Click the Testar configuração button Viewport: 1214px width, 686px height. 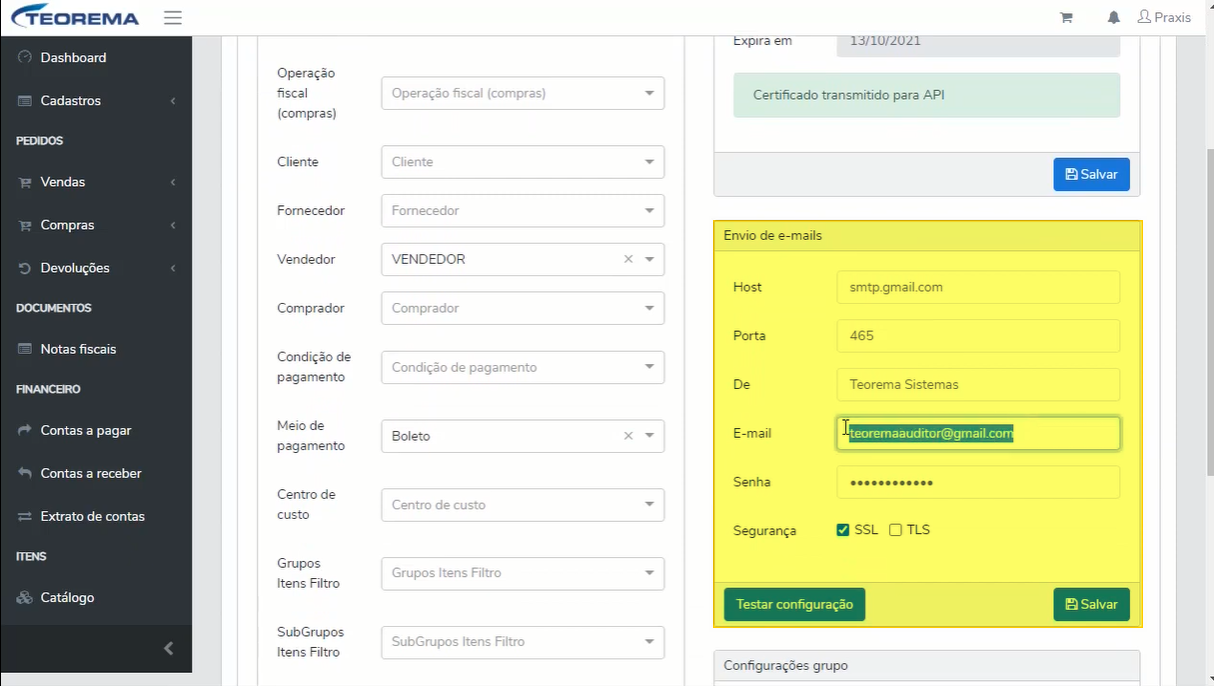[794, 604]
